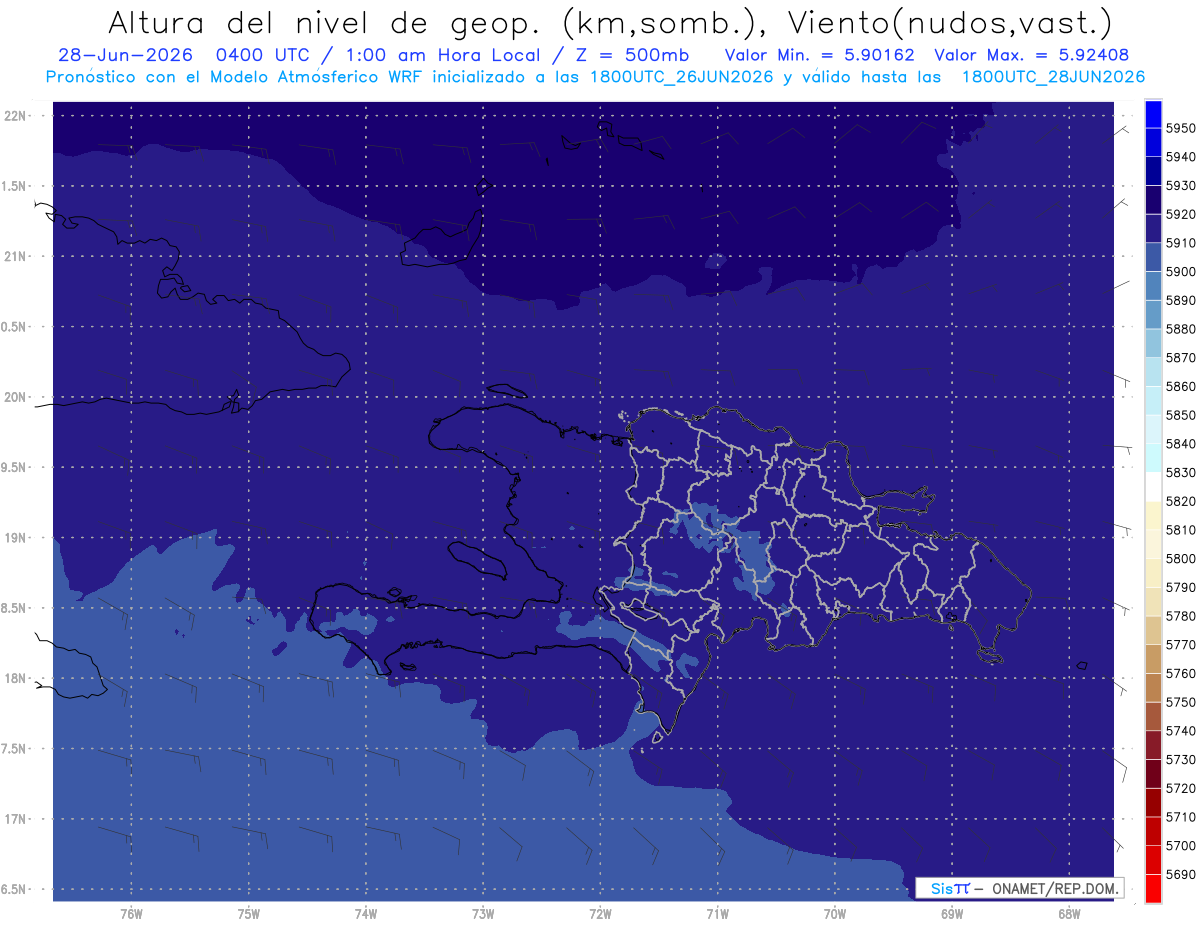Click the 75W longitude label

pos(249,914)
